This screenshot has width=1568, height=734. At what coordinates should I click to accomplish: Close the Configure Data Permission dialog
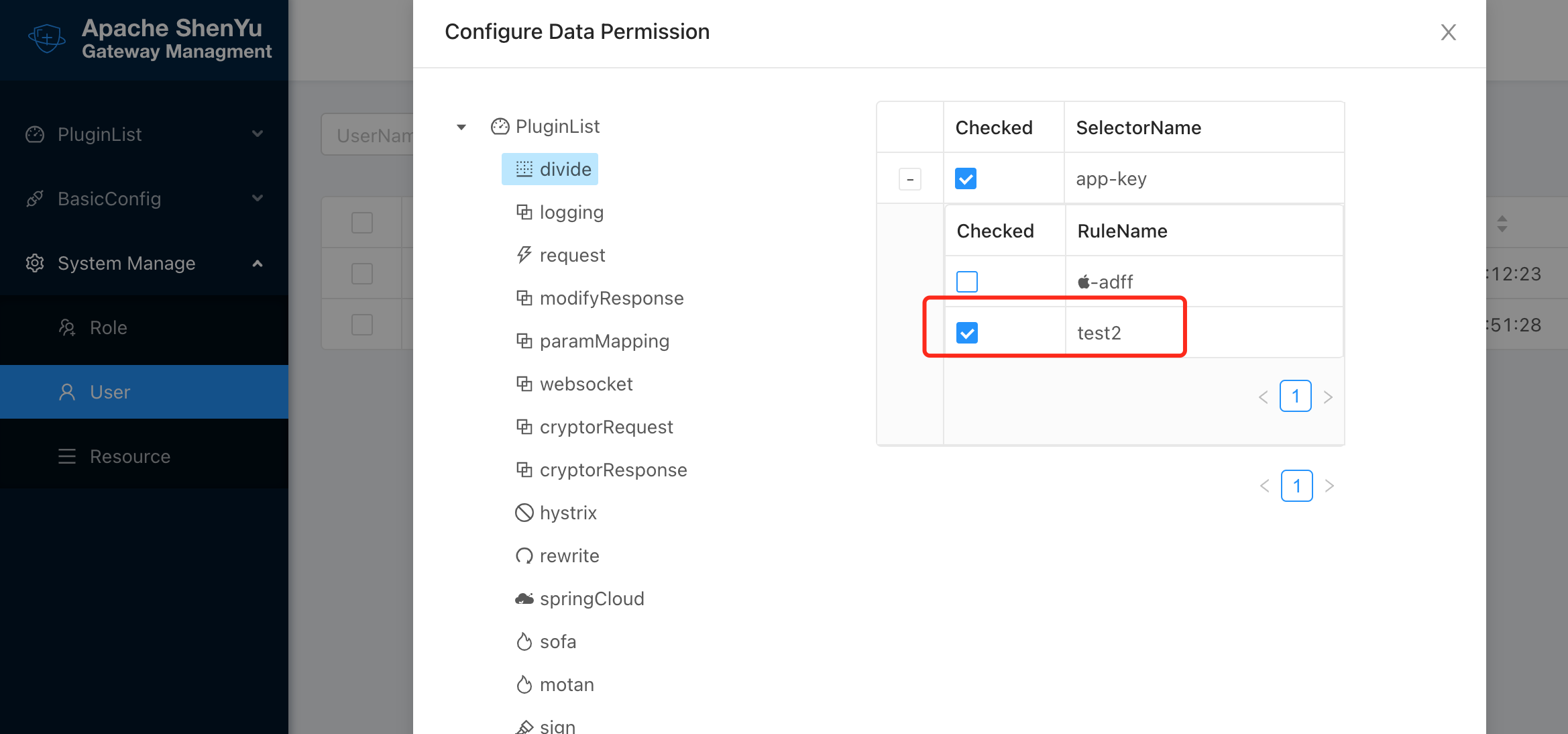(x=1448, y=32)
